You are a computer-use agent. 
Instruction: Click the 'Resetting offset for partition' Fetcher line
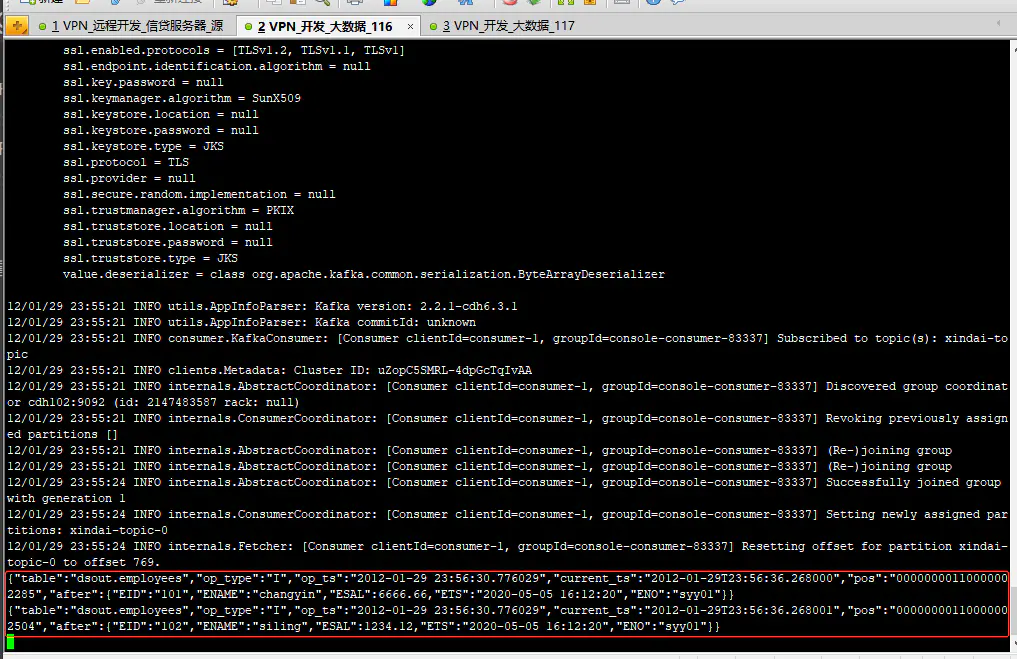(x=507, y=546)
